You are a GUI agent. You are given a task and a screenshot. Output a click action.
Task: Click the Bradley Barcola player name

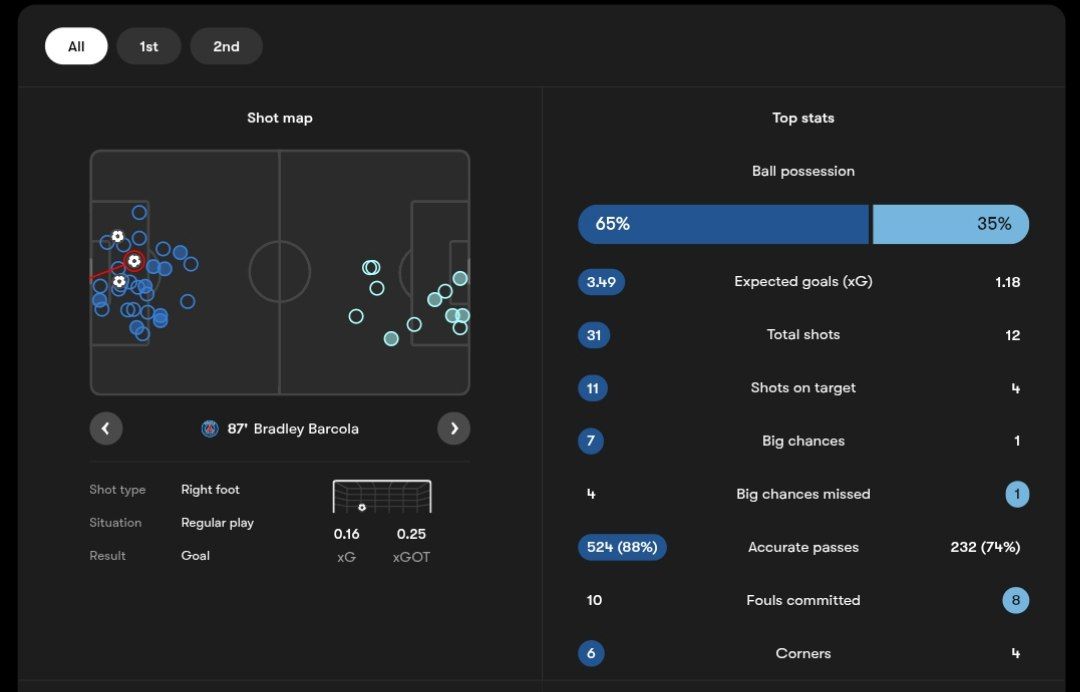[306, 429]
